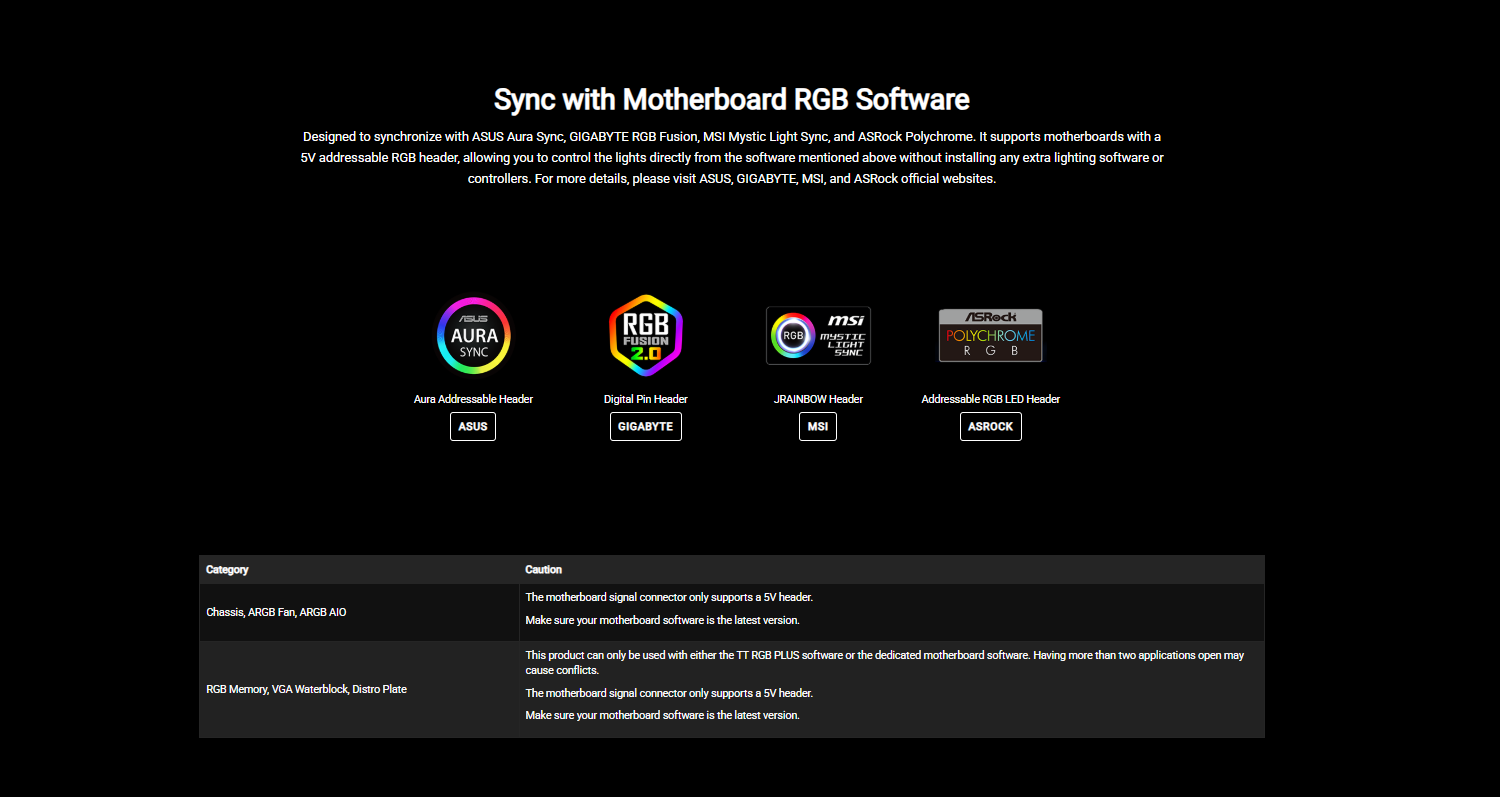Click the description paragraph about 5V addressable RGB
The height and width of the screenshot is (797, 1500).
point(731,157)
